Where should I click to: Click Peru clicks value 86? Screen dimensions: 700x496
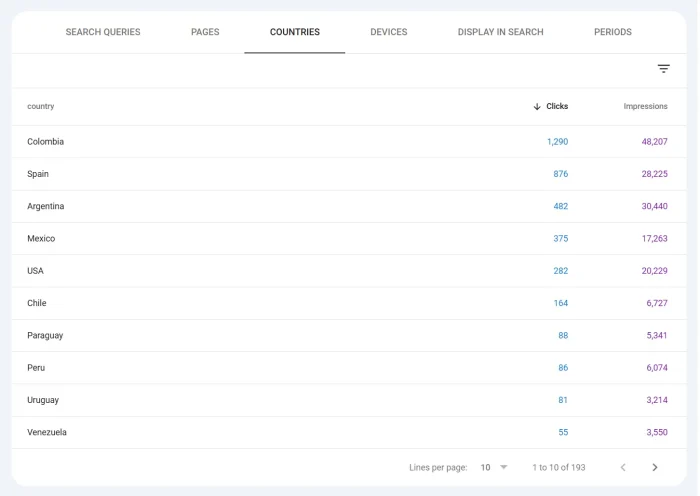tap(563, 368)
